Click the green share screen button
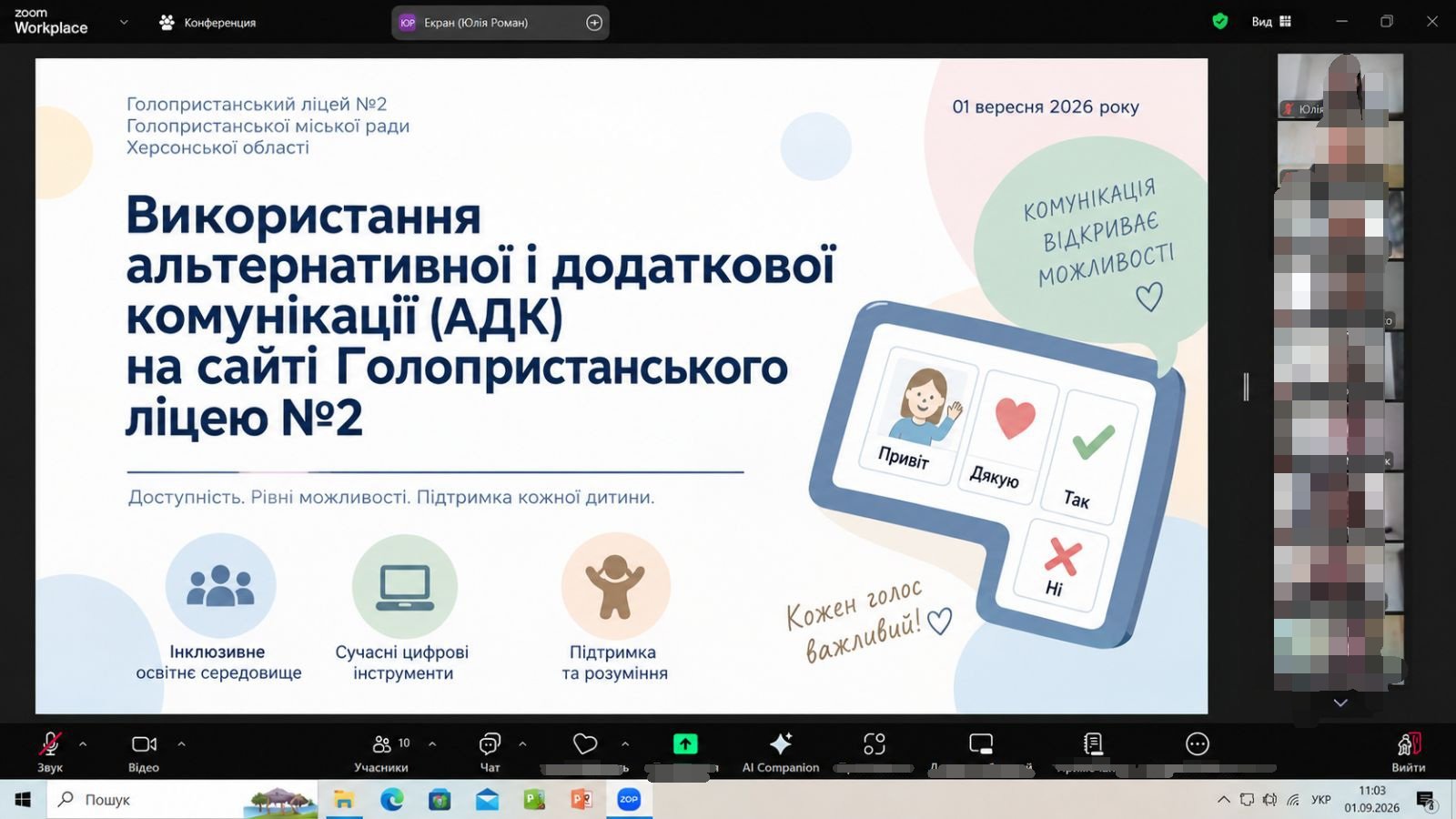The image size is (1456, 819). pyautogui.click(x=685, y=744)
